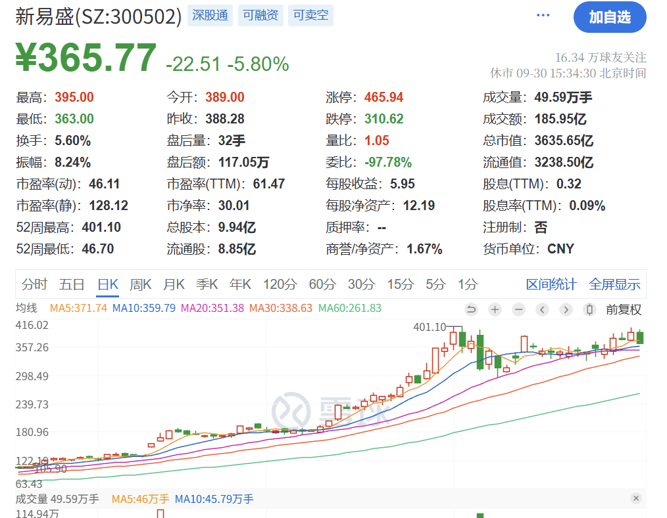Open the 区间统计 link
Screen dimensions: 667x518
pyautogui.click(x=552, y=284)
